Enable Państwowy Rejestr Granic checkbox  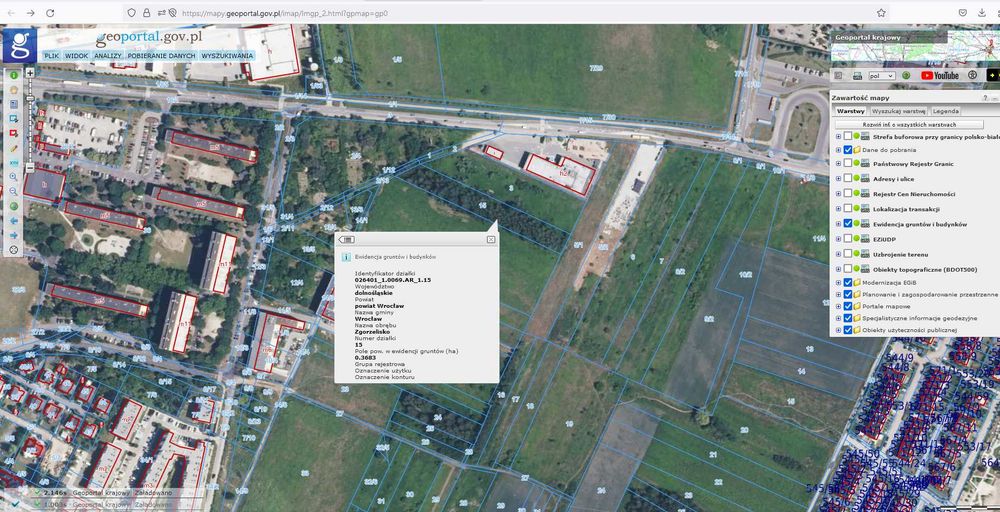point(848,163)
